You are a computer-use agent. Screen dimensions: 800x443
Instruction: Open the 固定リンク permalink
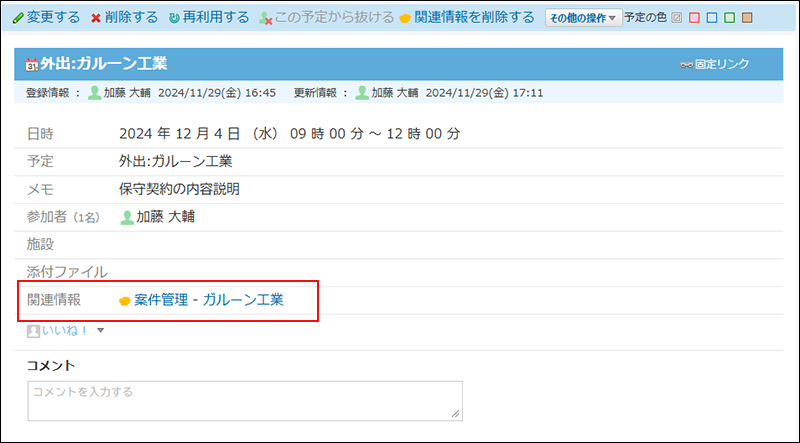tap(722, 64)
